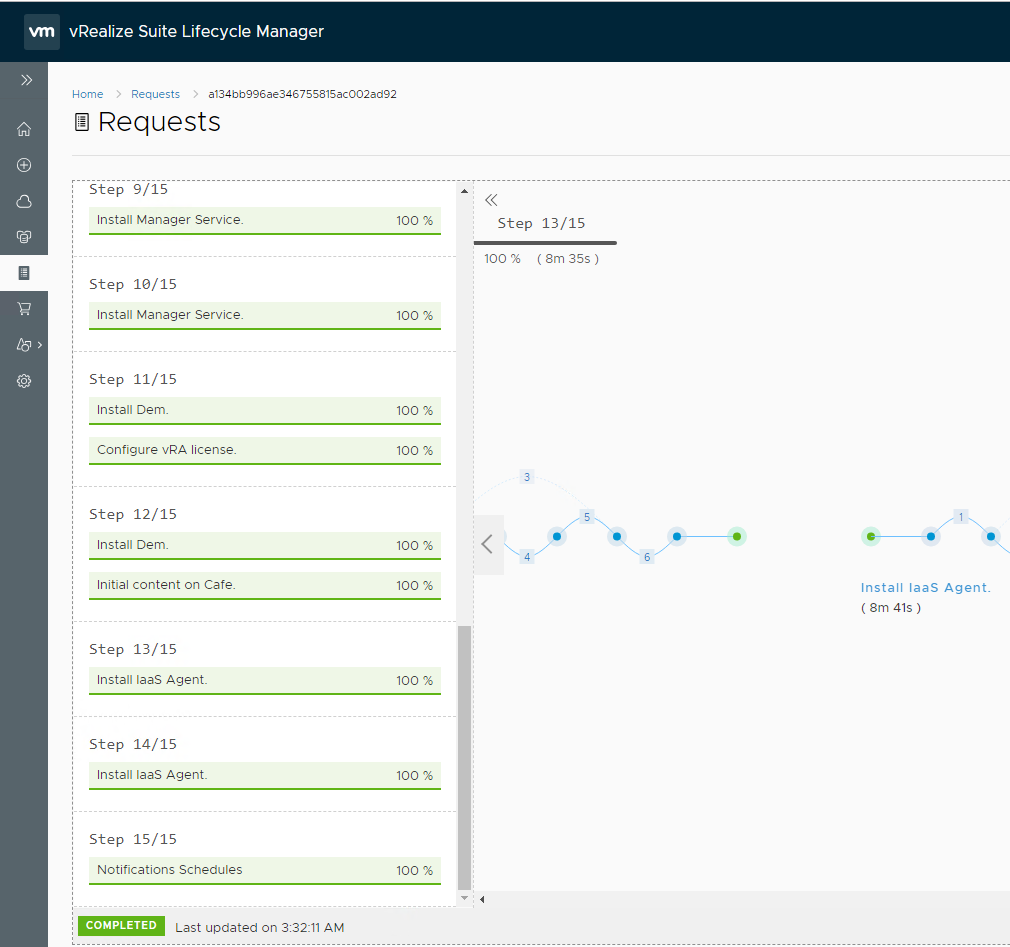Click the Create Environment plus icon

[x=24, y=165]
